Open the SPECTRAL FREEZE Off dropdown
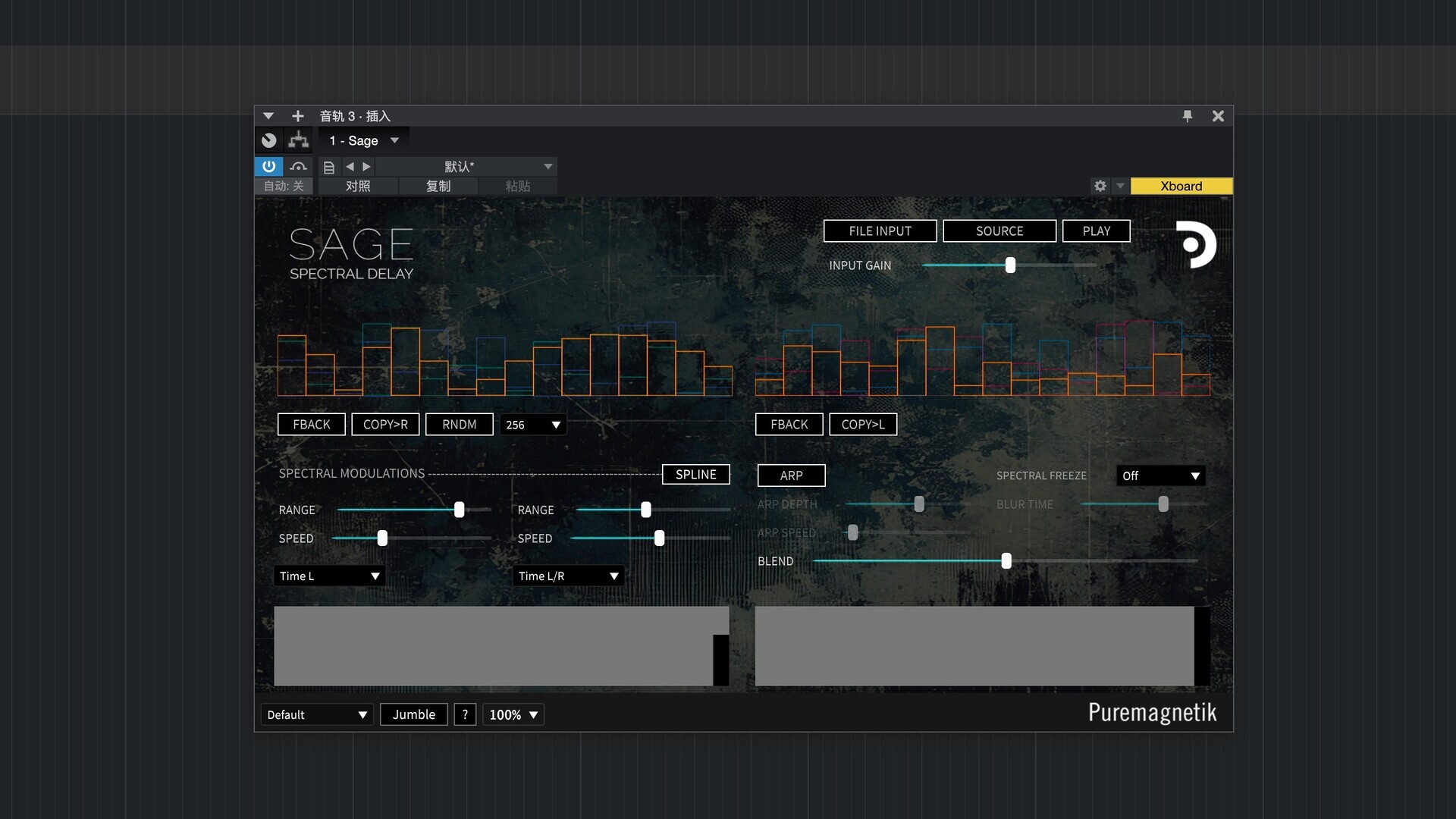 tap(1161, 475)
